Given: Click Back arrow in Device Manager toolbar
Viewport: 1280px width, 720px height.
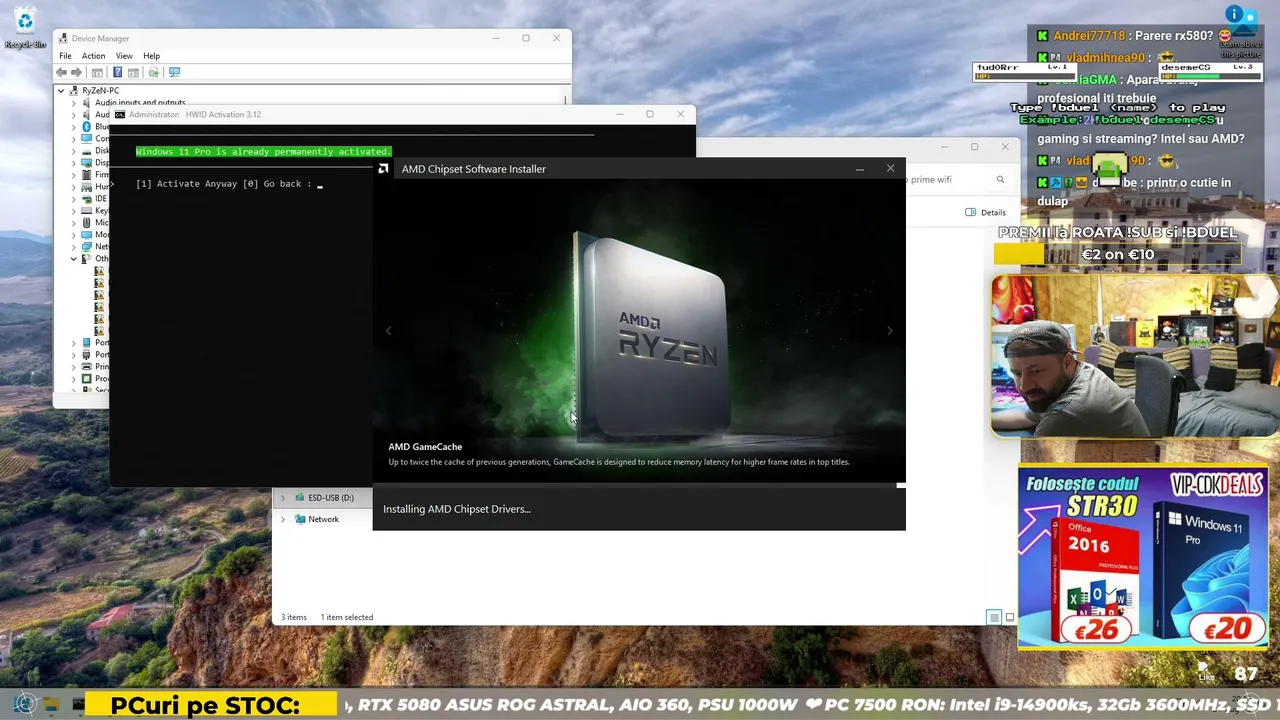Looking at the screenshot, I should (62, 72).
